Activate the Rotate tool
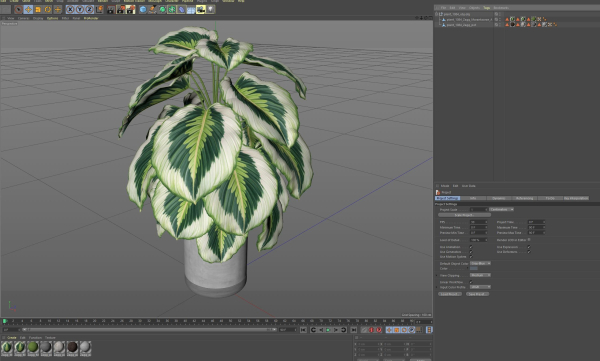Screen dimensions: 600x361 (48, 10)
